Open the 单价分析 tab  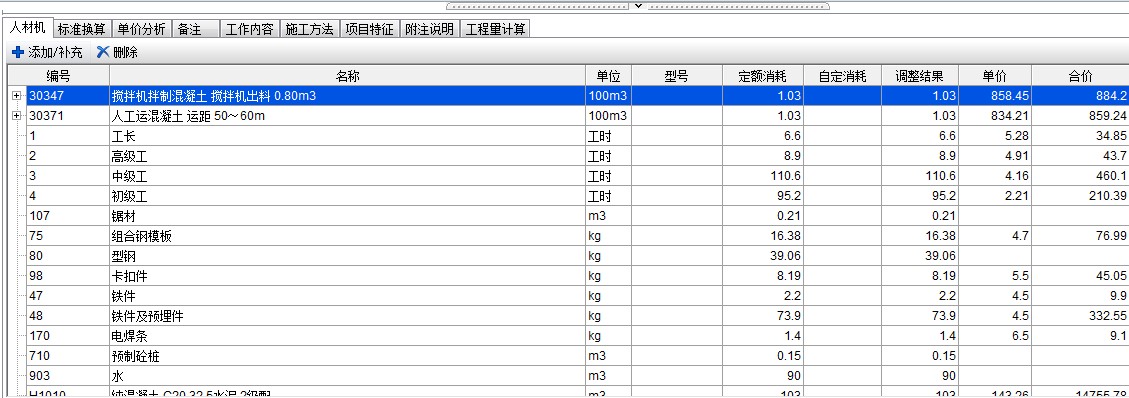(142, 29)
